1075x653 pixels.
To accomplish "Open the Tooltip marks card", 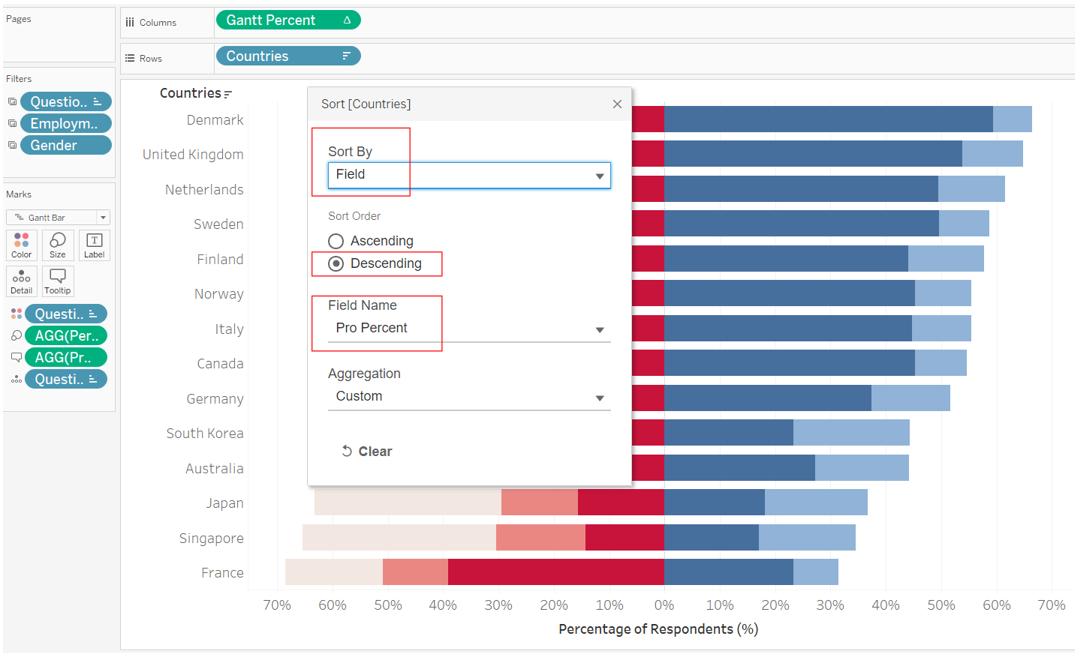I will pyautogui.click(x=58, y=281).
